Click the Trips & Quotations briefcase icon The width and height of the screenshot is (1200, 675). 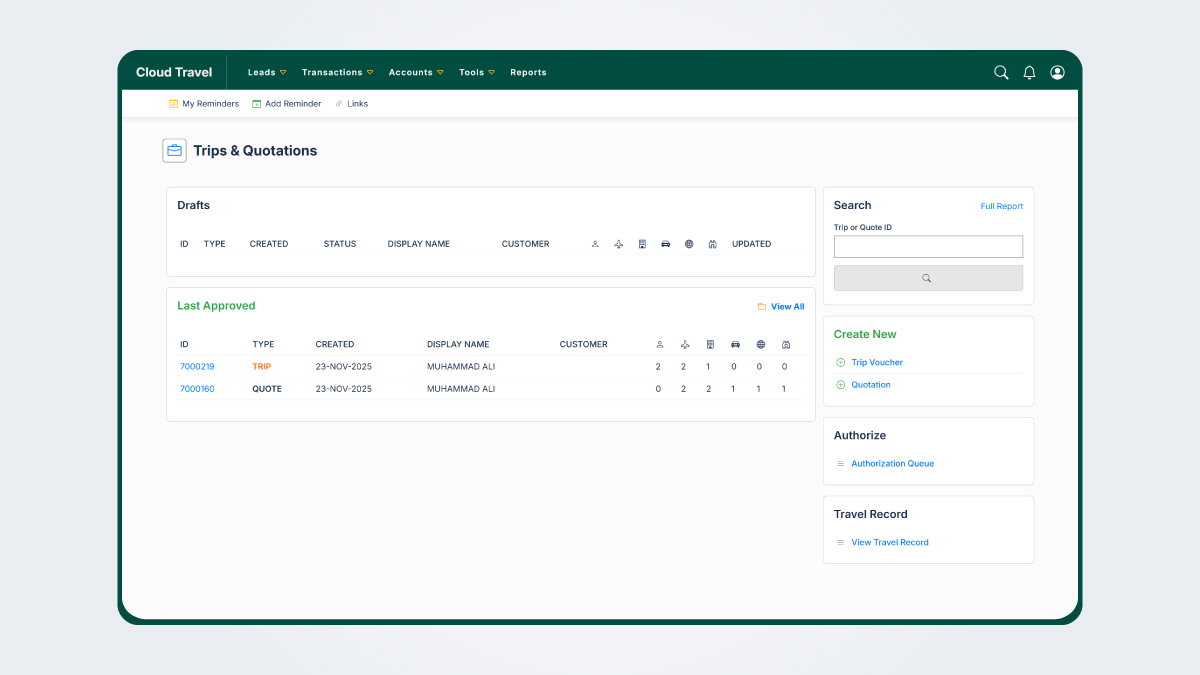pos(175,151)
